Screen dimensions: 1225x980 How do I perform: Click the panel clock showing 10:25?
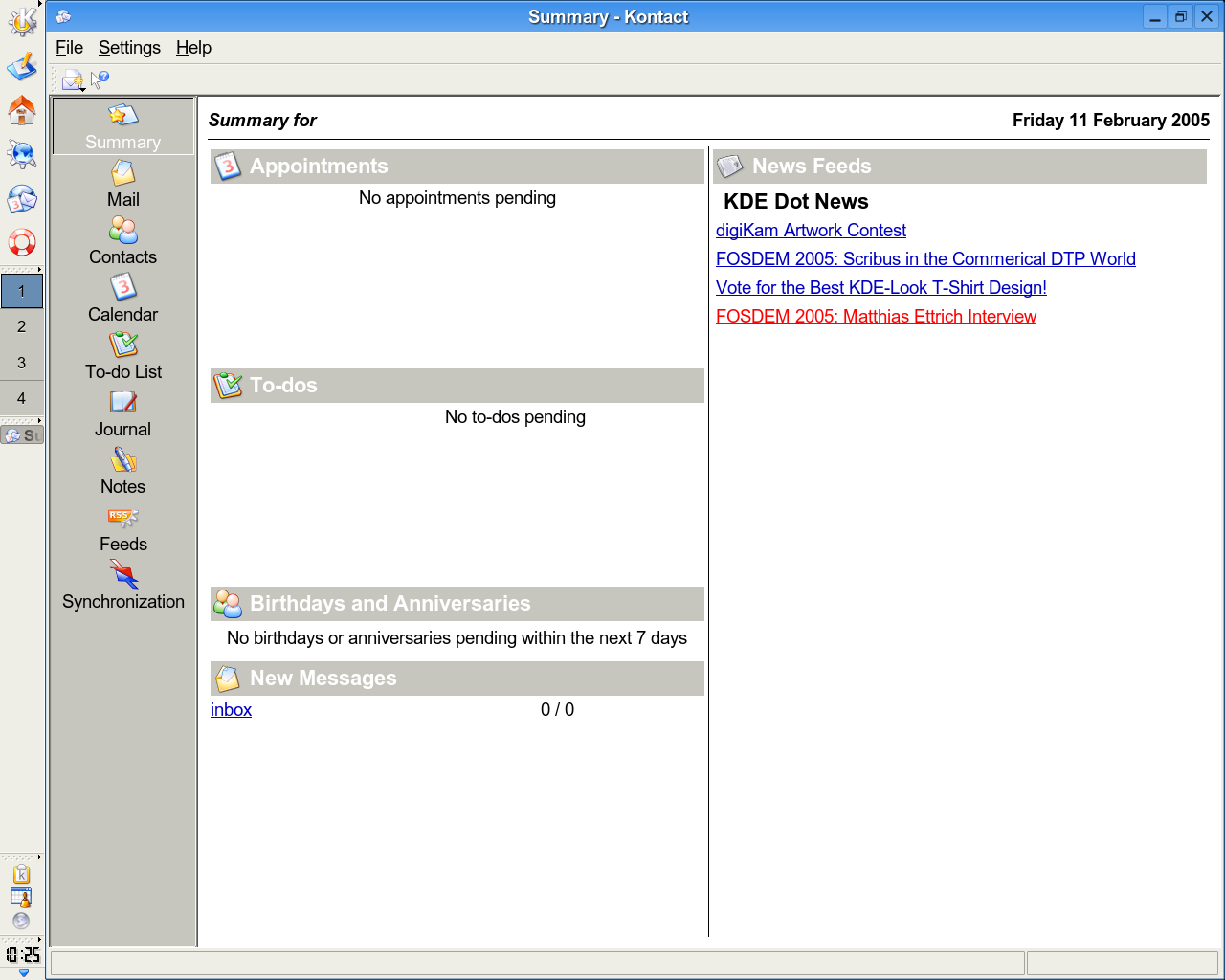23,954
